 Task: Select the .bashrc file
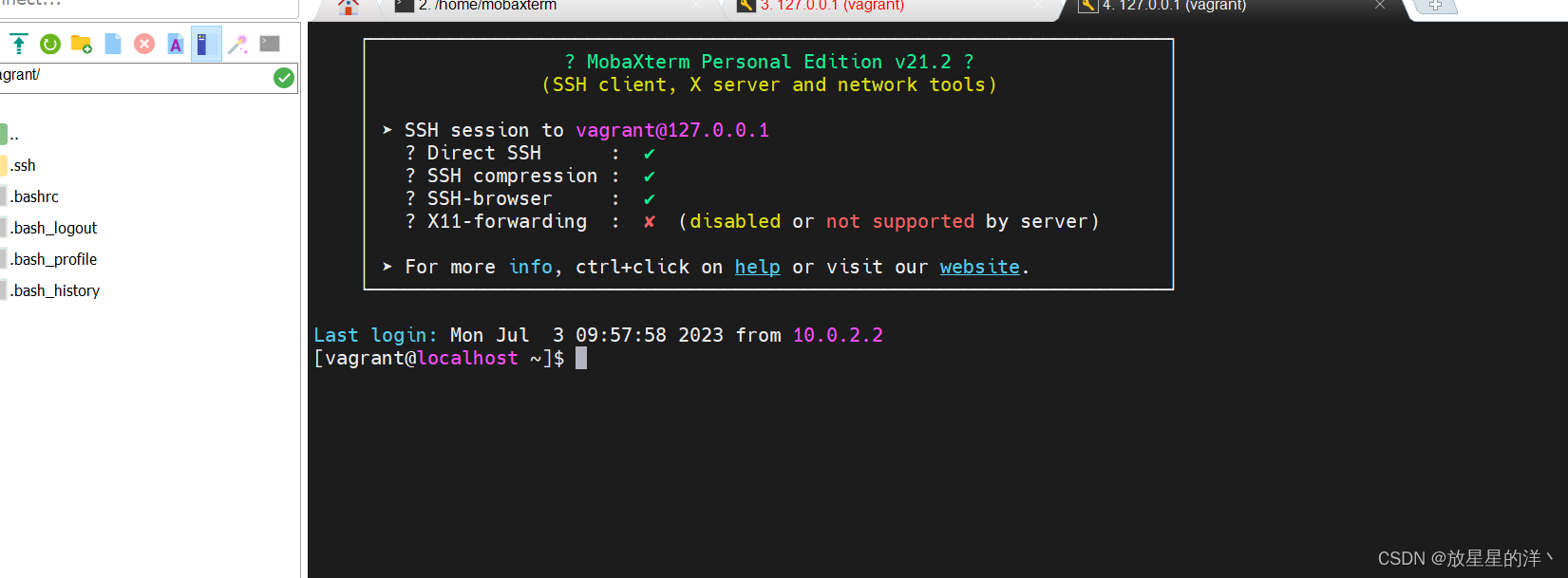point(34,196)
